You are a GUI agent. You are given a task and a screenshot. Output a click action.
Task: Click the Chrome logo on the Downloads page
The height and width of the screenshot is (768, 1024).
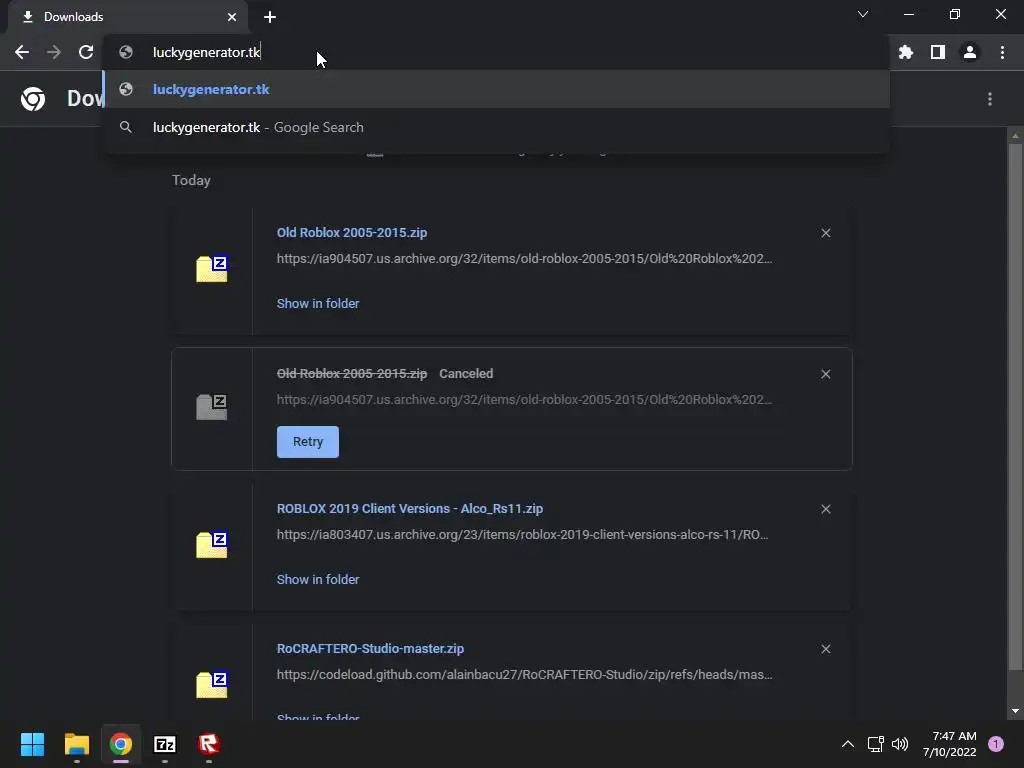(x=33, y=99)
